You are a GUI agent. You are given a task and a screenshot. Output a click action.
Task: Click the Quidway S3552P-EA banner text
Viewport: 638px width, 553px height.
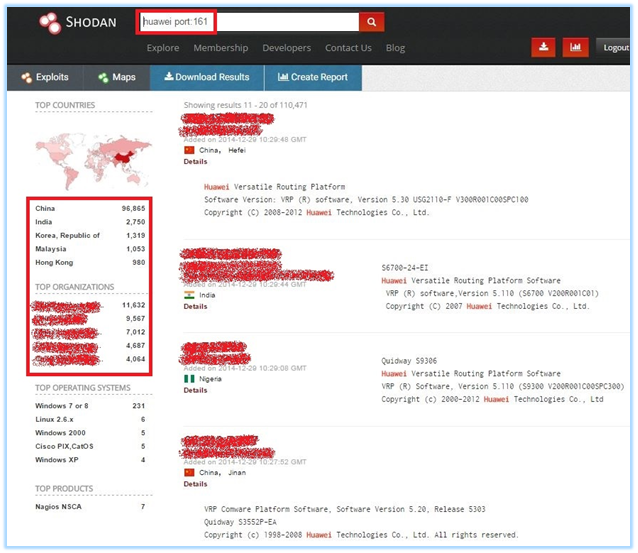pos(240,522)
